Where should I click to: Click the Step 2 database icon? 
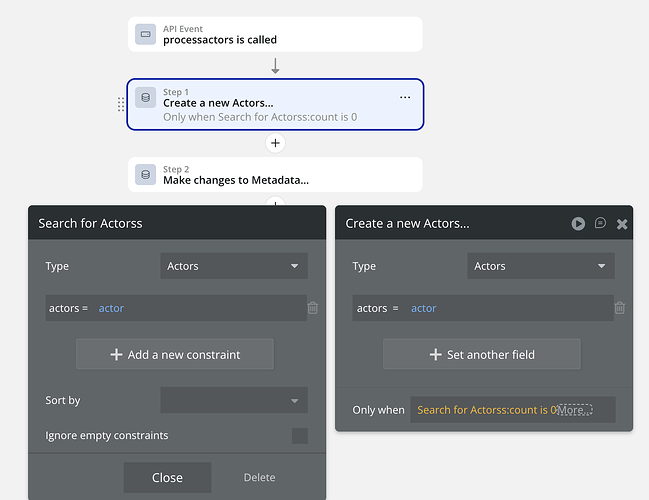[x=145, y=175]
